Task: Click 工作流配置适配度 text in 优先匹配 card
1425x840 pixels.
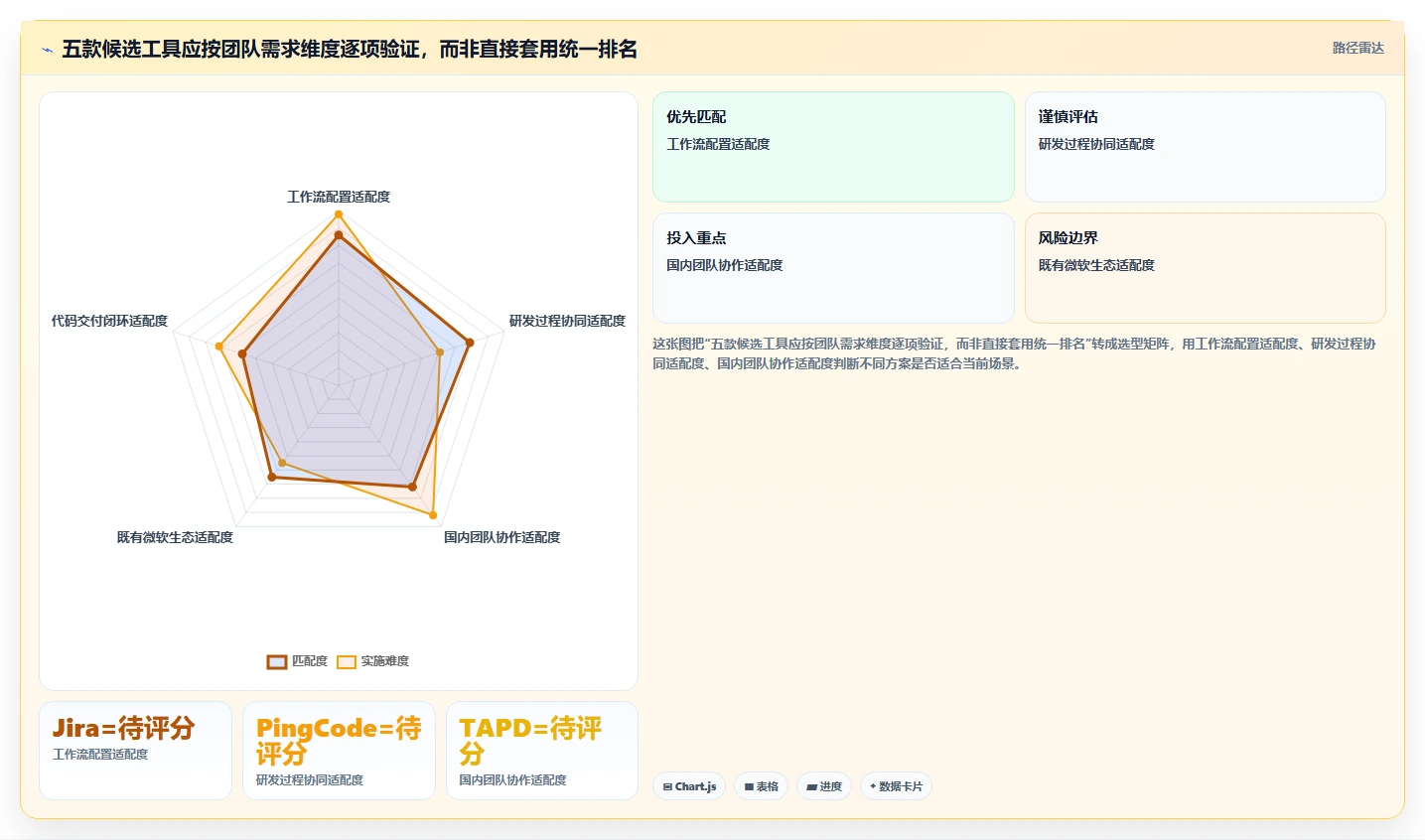Action: [718, 144]
